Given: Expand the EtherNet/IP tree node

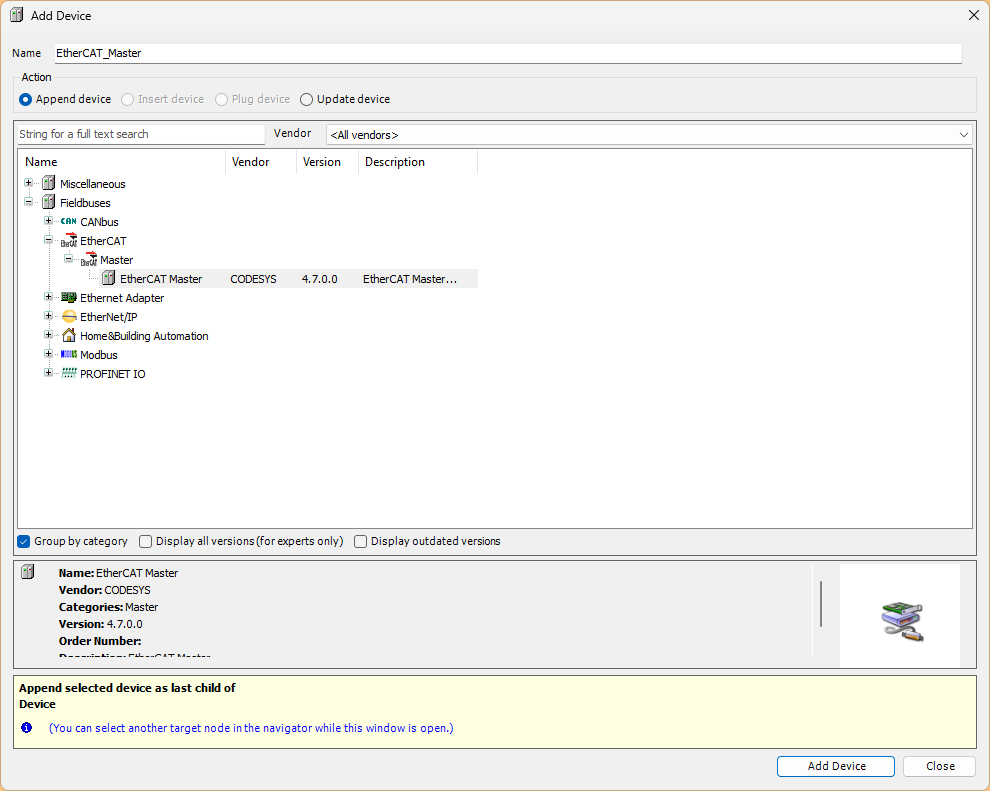Looking at the screenshot, I should pos(49,316).
